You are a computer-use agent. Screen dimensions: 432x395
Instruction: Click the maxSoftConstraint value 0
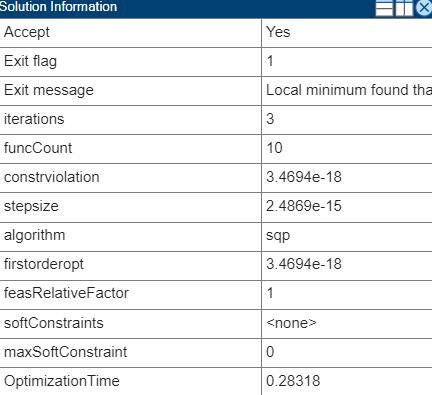(270, 352)
